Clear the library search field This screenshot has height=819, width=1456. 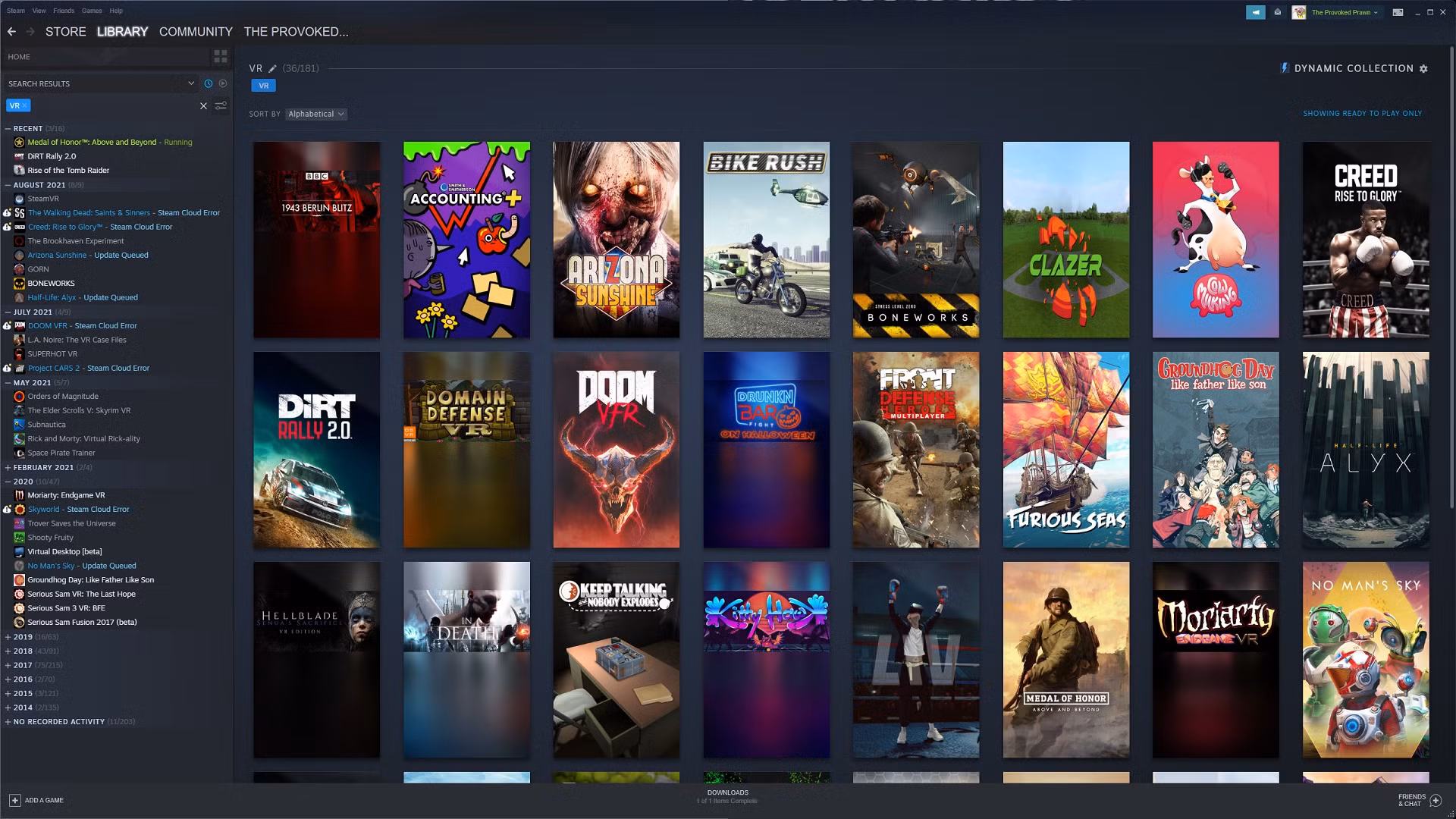pos(203,106)
